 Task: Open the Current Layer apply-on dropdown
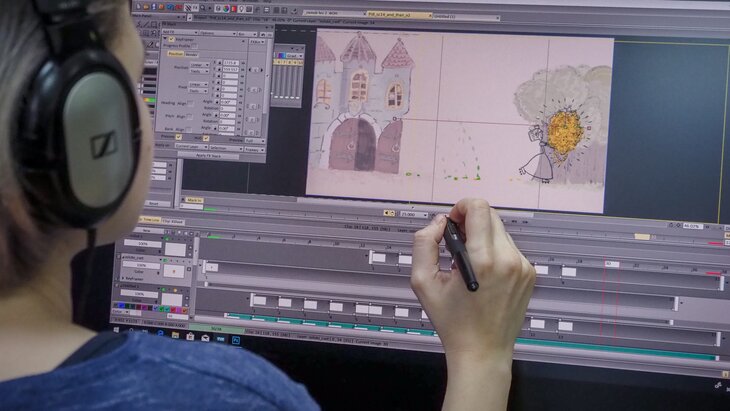pos(190,146)
